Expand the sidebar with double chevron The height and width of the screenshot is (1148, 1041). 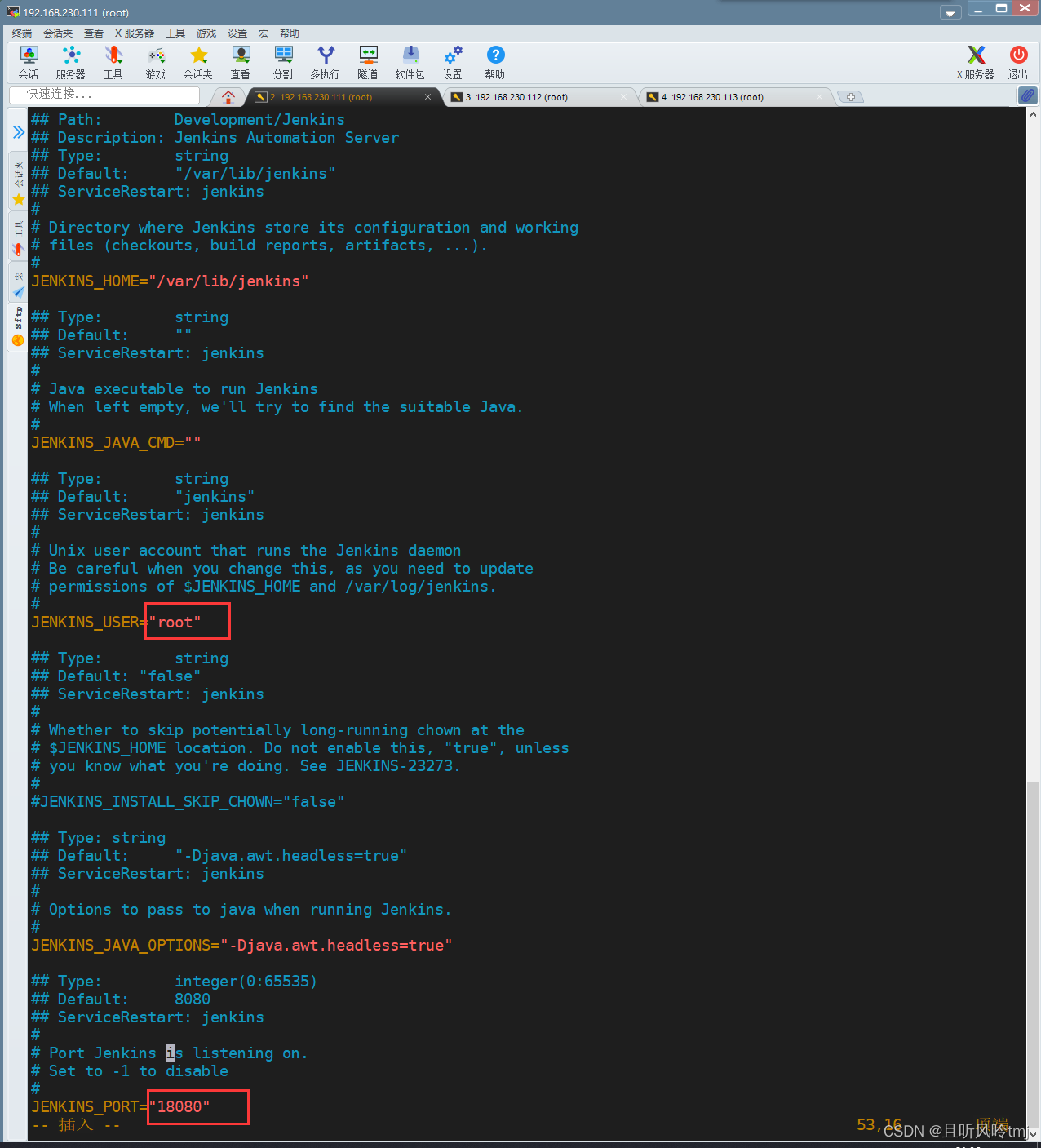18,132
